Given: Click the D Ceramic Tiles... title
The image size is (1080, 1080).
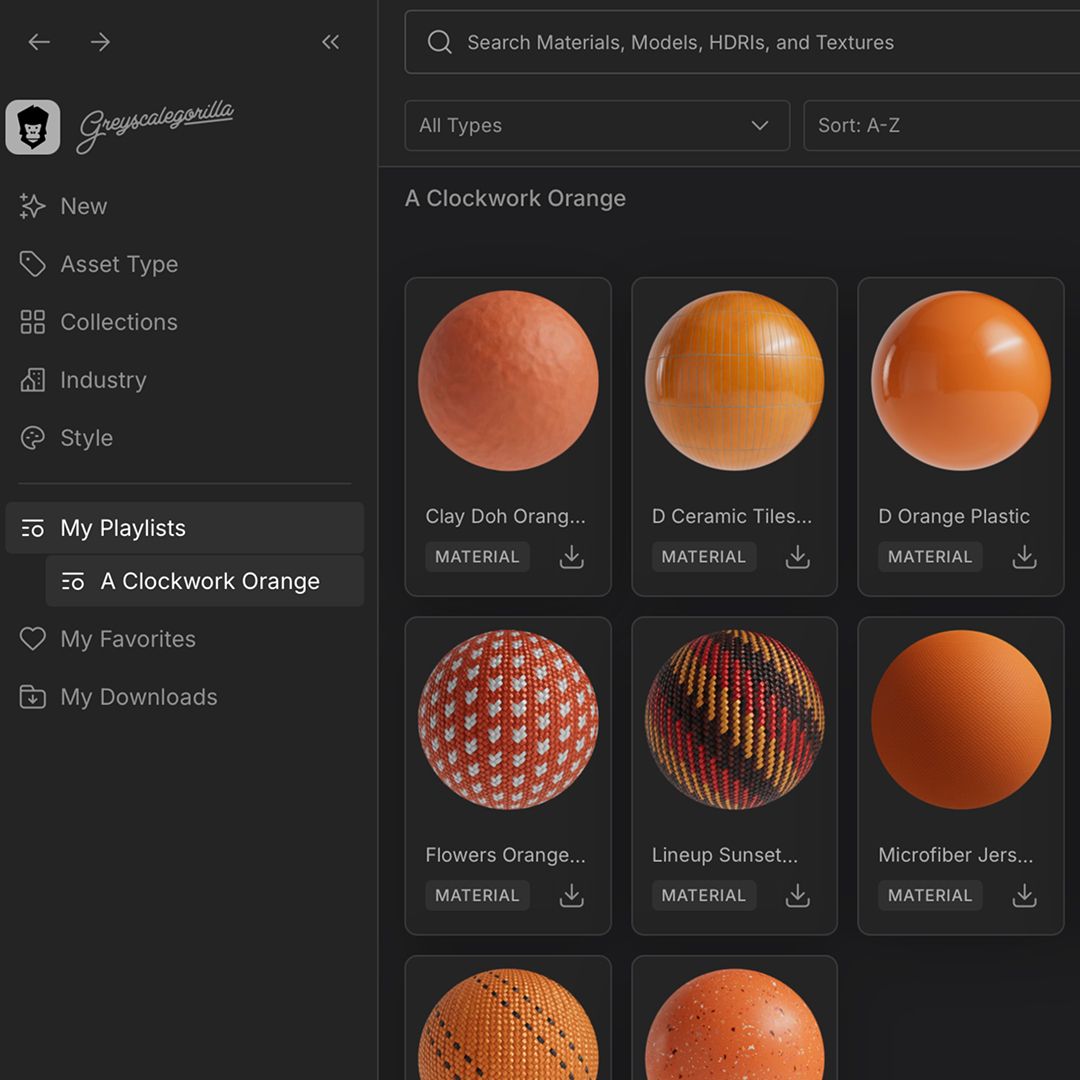Looking at the screenshot, I should coord(732,517).
